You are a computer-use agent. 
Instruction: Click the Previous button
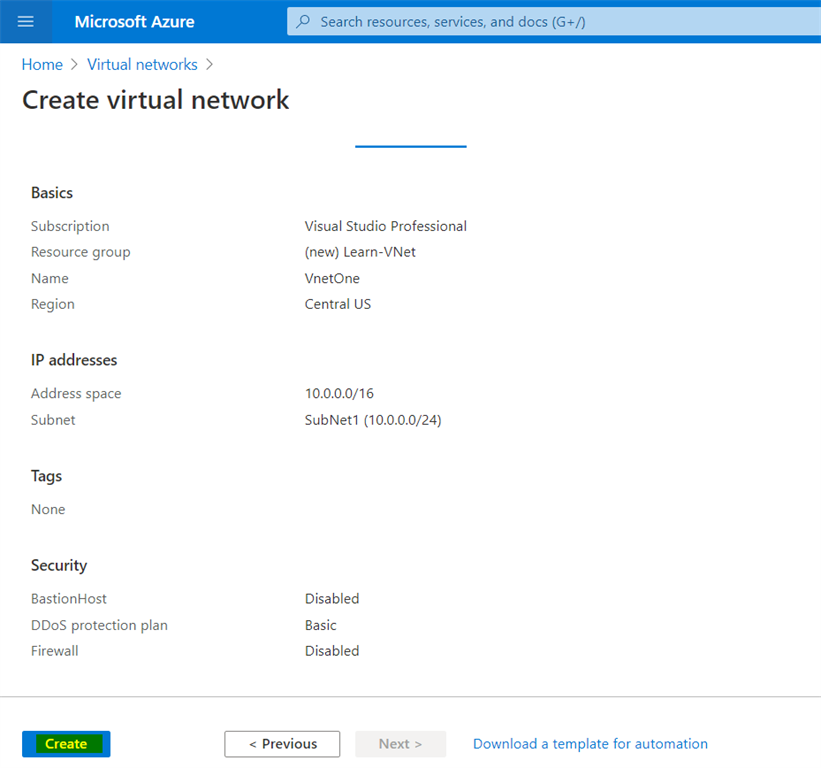click(x=282, y=743)
